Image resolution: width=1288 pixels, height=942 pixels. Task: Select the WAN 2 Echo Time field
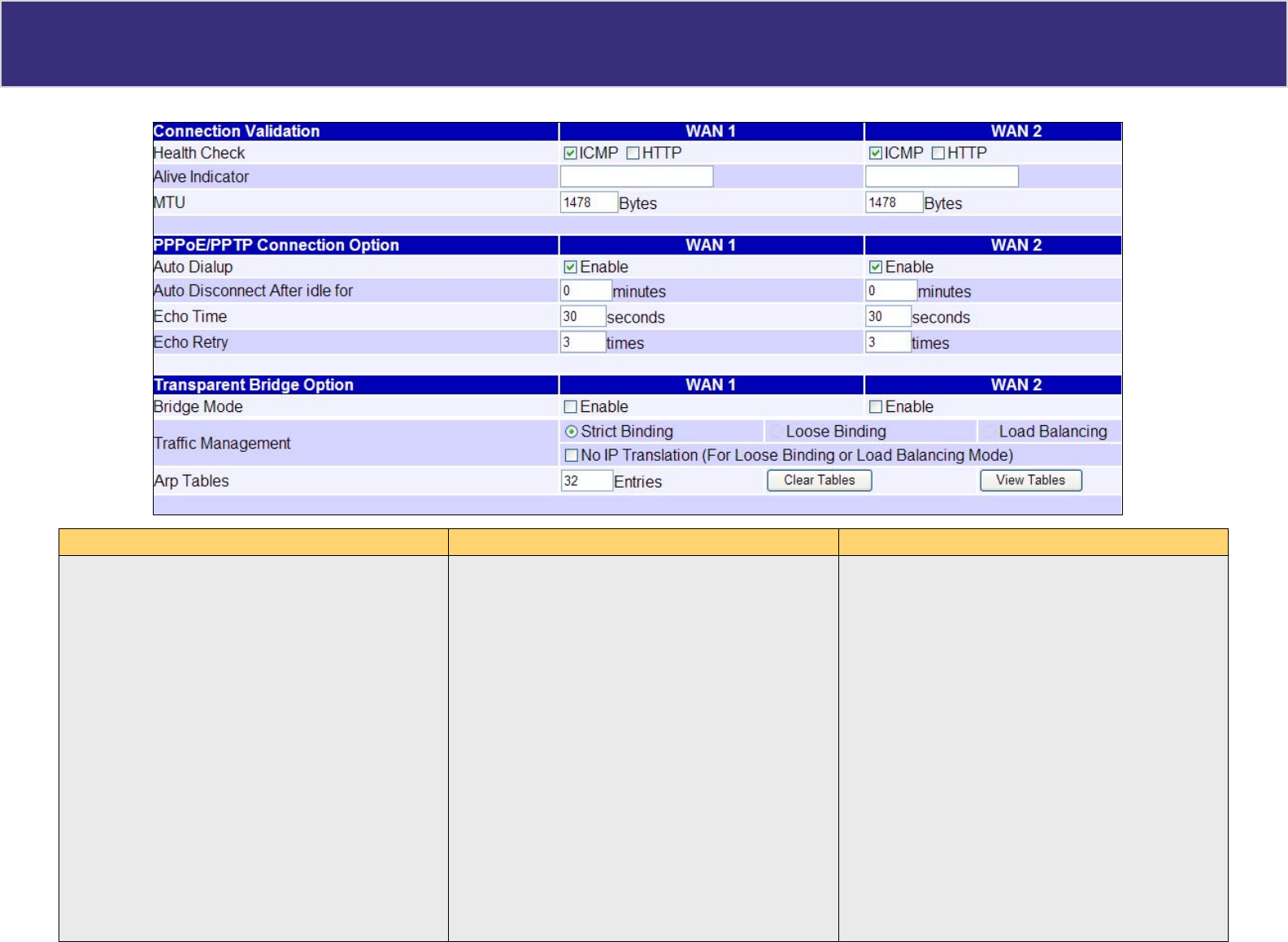click(x=887, y=316)
